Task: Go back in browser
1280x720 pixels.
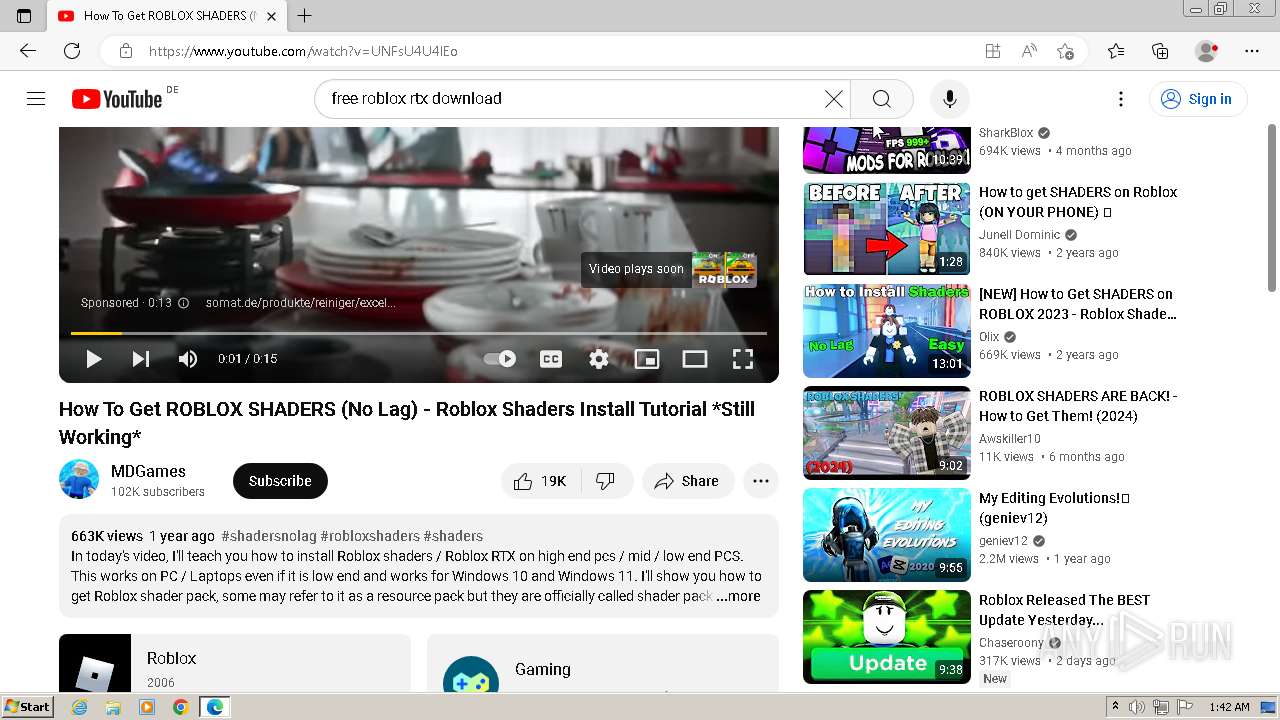Action: 27,51
